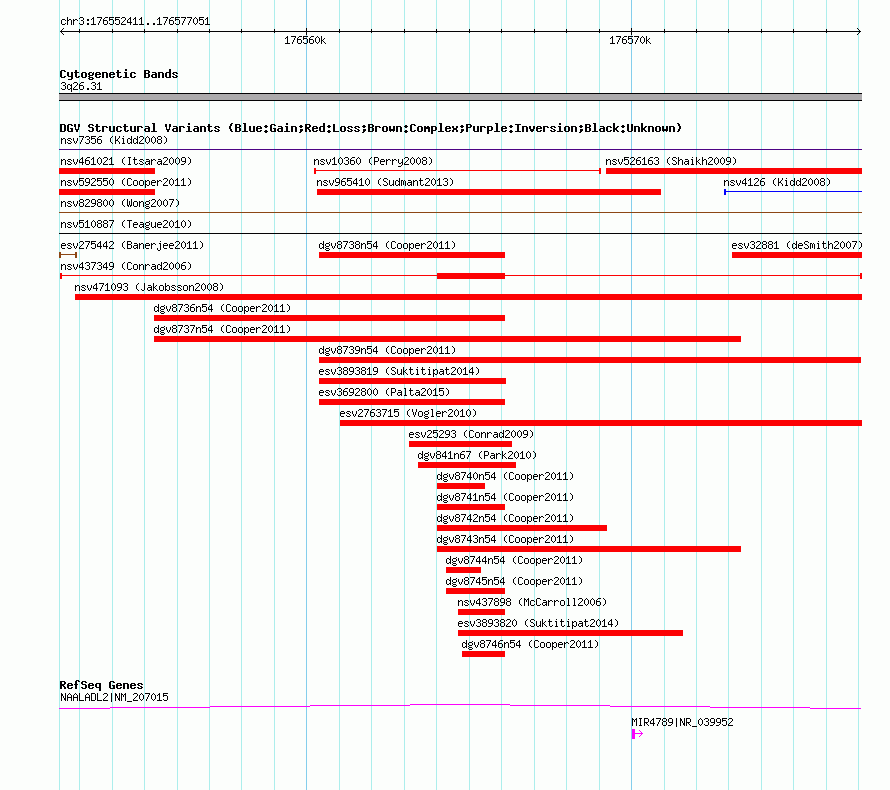The image size is (890, 790).
Task: Click the DGV Structural Variants track heading
Action: (370, 128)
